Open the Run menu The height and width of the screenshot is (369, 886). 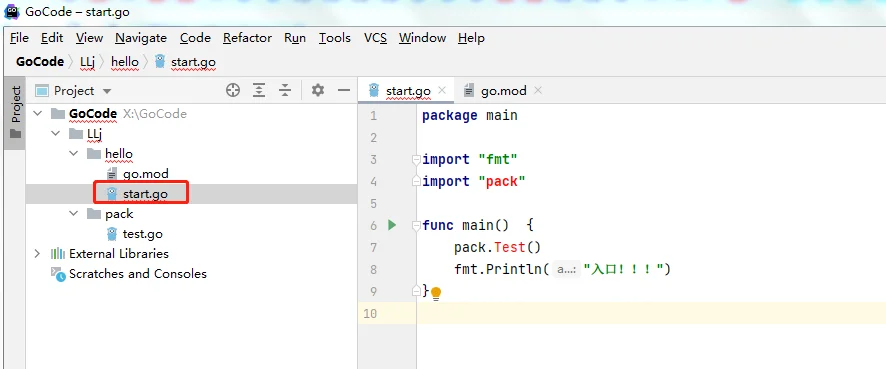(295, 38)
